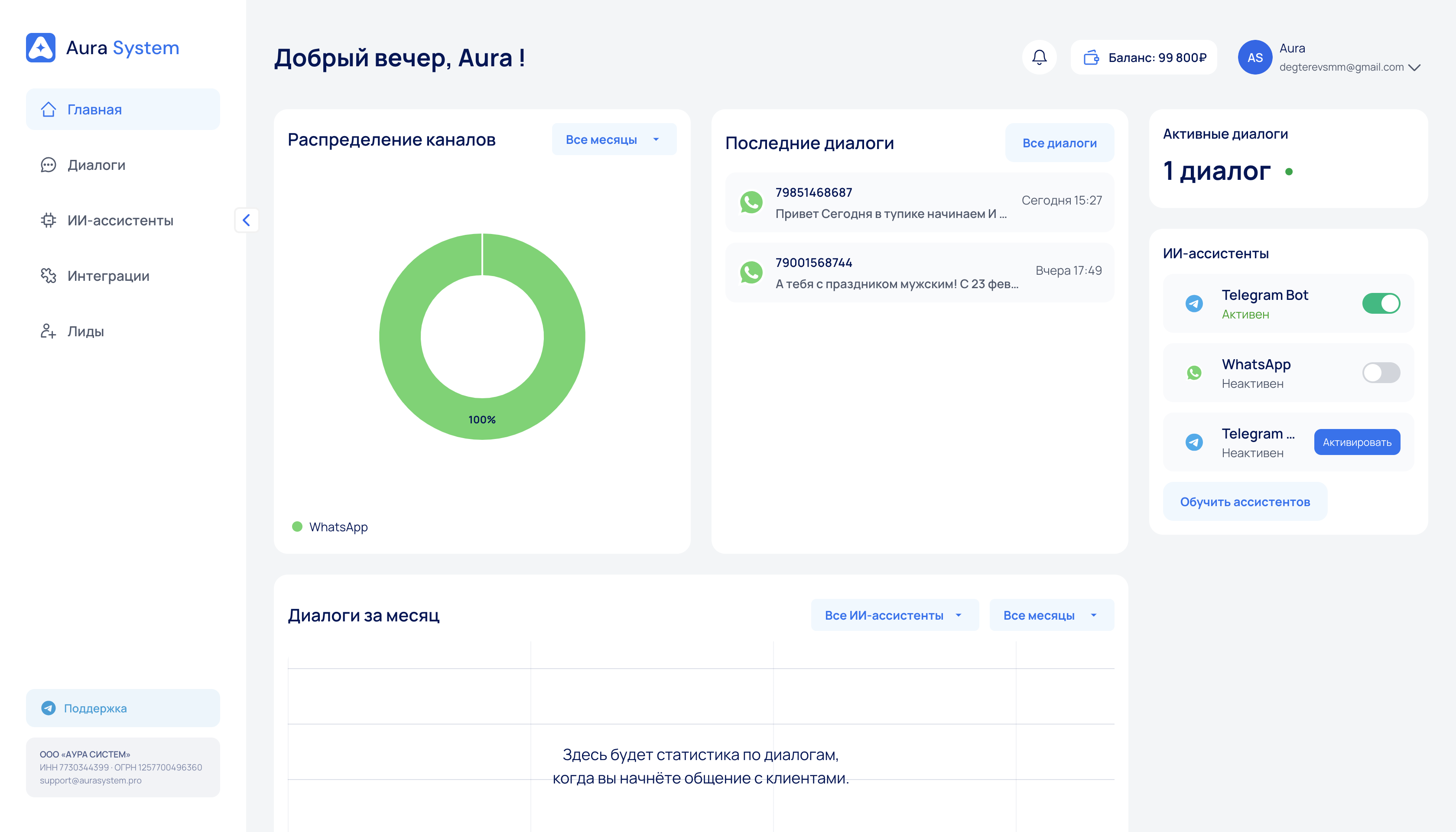Expand the account menu chevron near the email
Viewport: 1456px width, 832px height.
click(x=1414, y=68)
